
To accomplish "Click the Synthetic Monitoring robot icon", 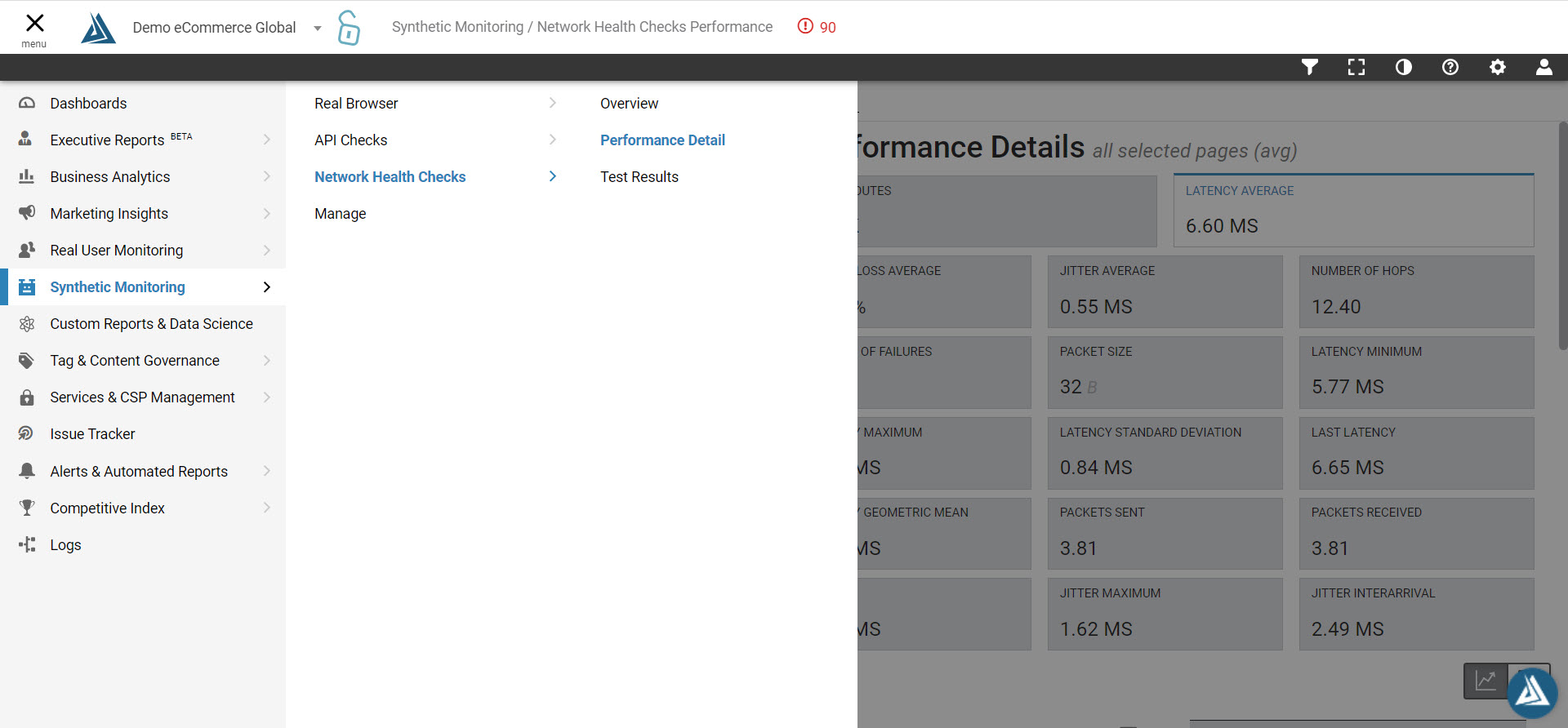I will [27, 286].
